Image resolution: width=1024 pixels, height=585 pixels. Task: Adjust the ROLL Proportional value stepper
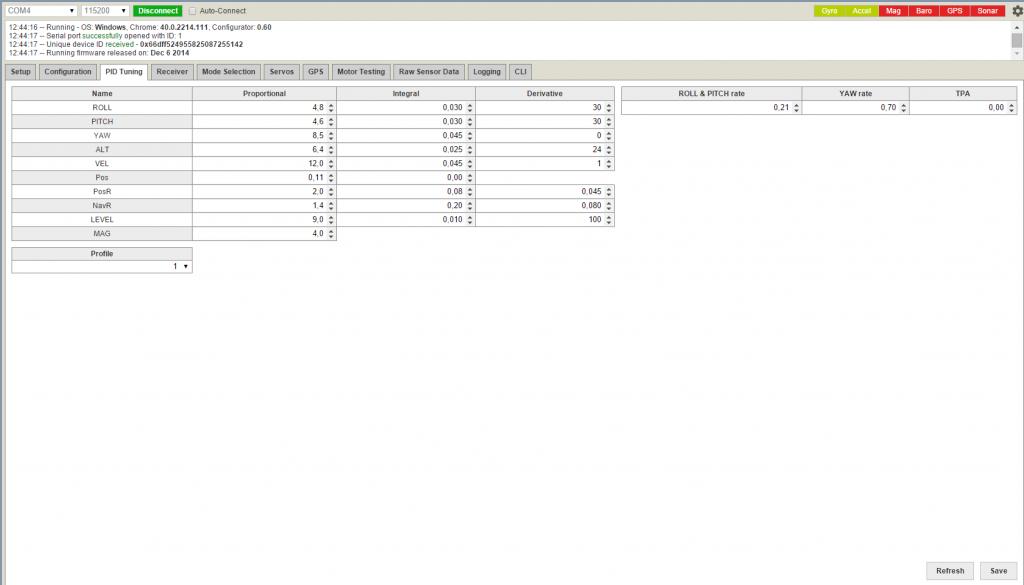click(331, 107)
